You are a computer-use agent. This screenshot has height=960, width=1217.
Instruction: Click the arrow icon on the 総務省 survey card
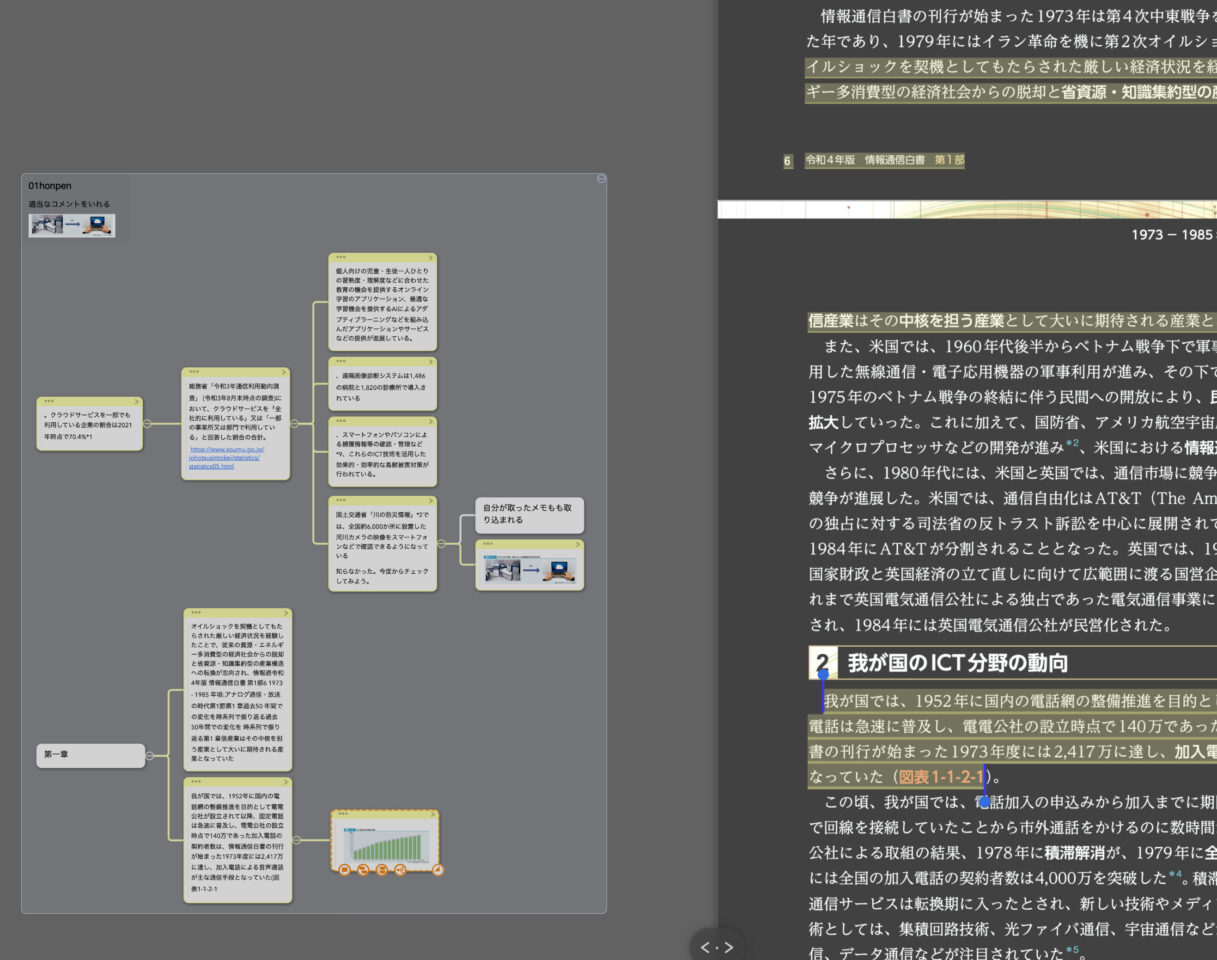point(284,371)
